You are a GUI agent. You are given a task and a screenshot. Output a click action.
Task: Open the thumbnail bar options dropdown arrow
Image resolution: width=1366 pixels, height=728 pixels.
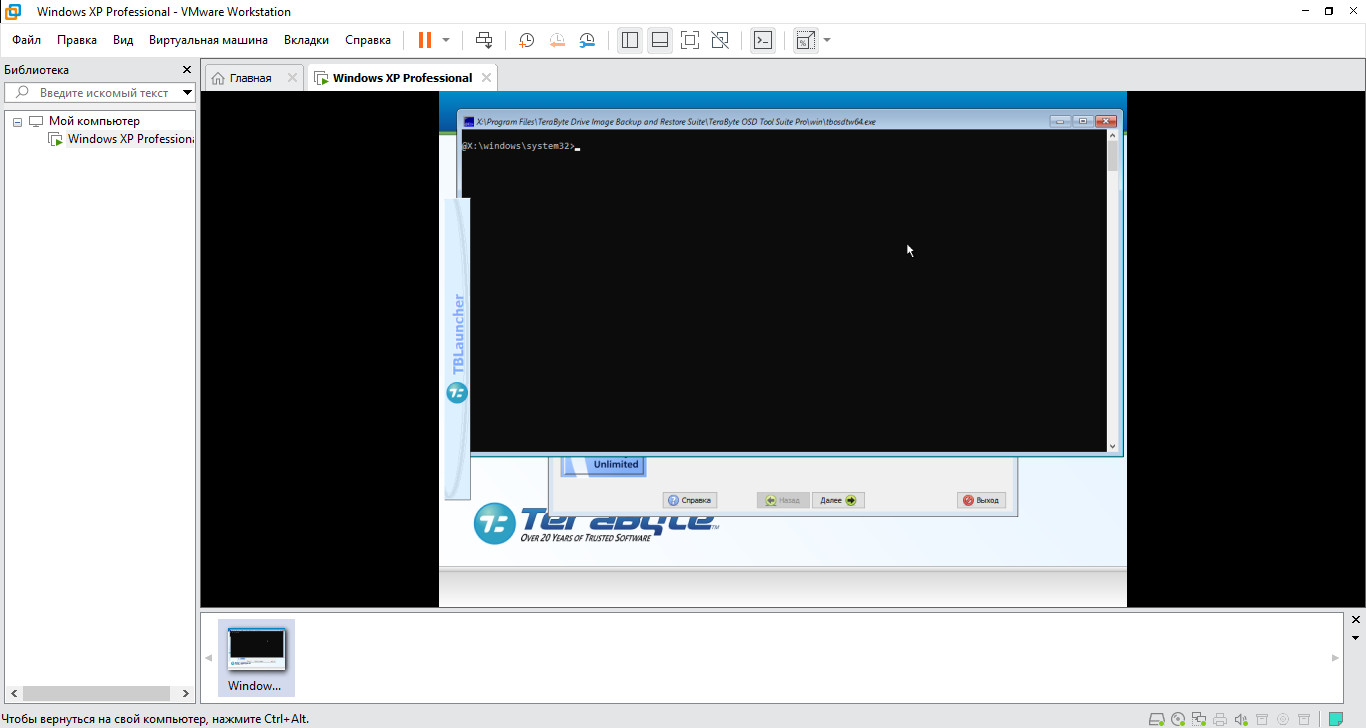click(x=1355, y=637)
